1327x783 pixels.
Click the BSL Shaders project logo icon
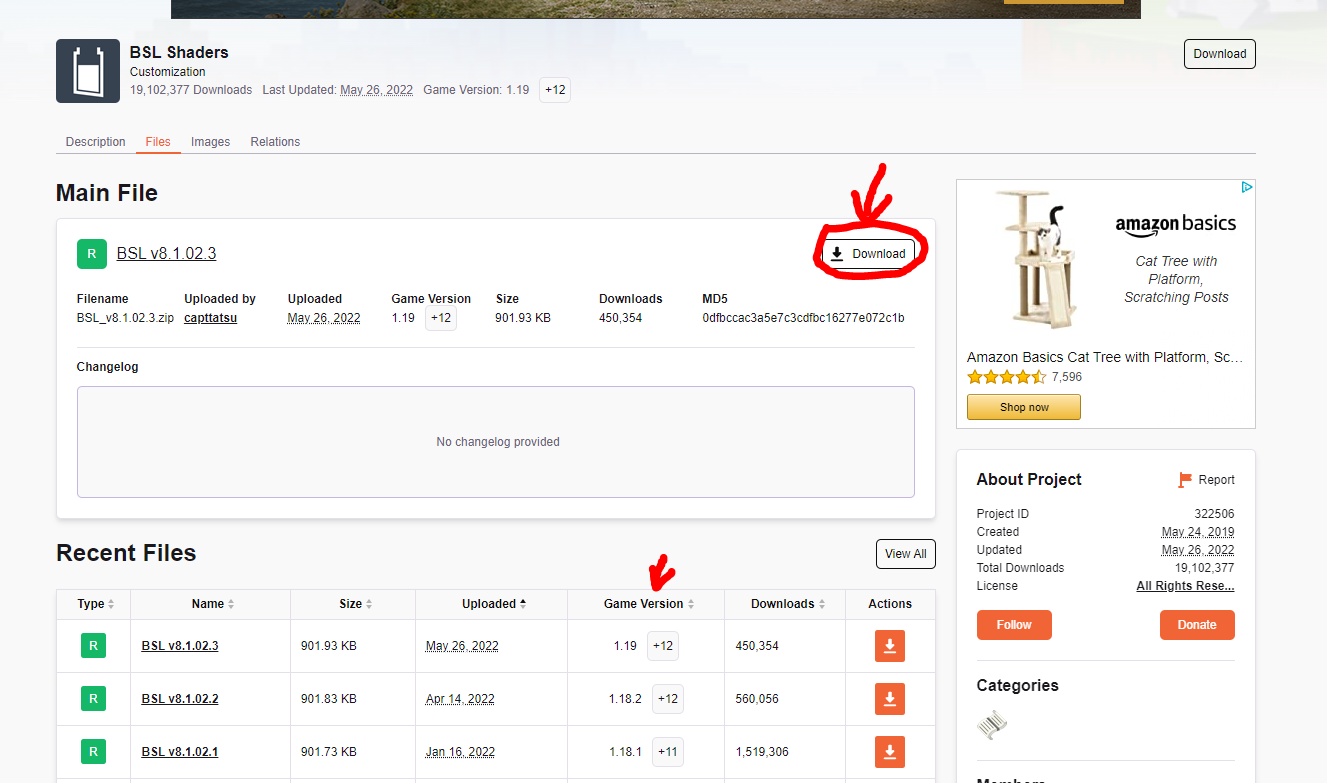88,71
